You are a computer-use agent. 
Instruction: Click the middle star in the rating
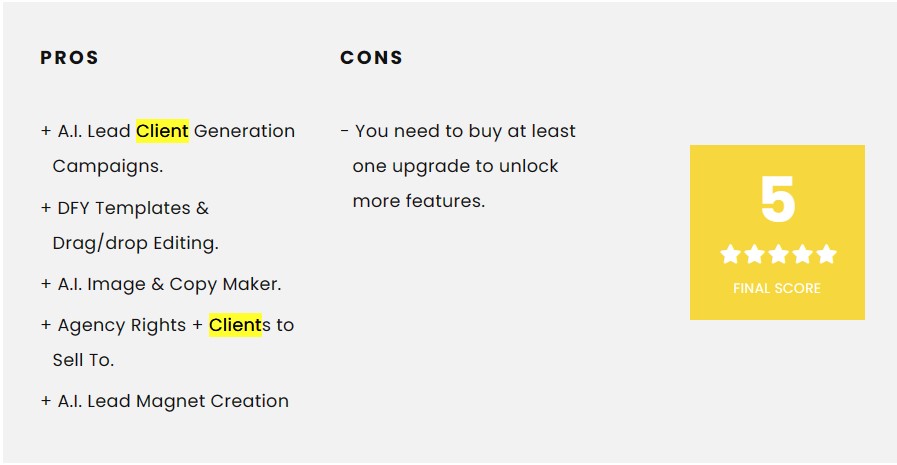778,254
